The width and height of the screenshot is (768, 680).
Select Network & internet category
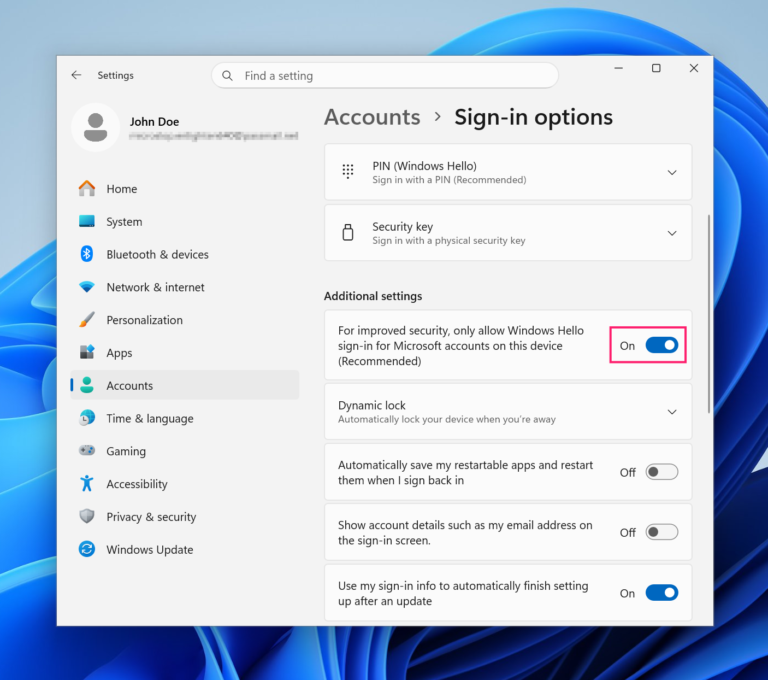pyautogui.click(x=185, y=287)
